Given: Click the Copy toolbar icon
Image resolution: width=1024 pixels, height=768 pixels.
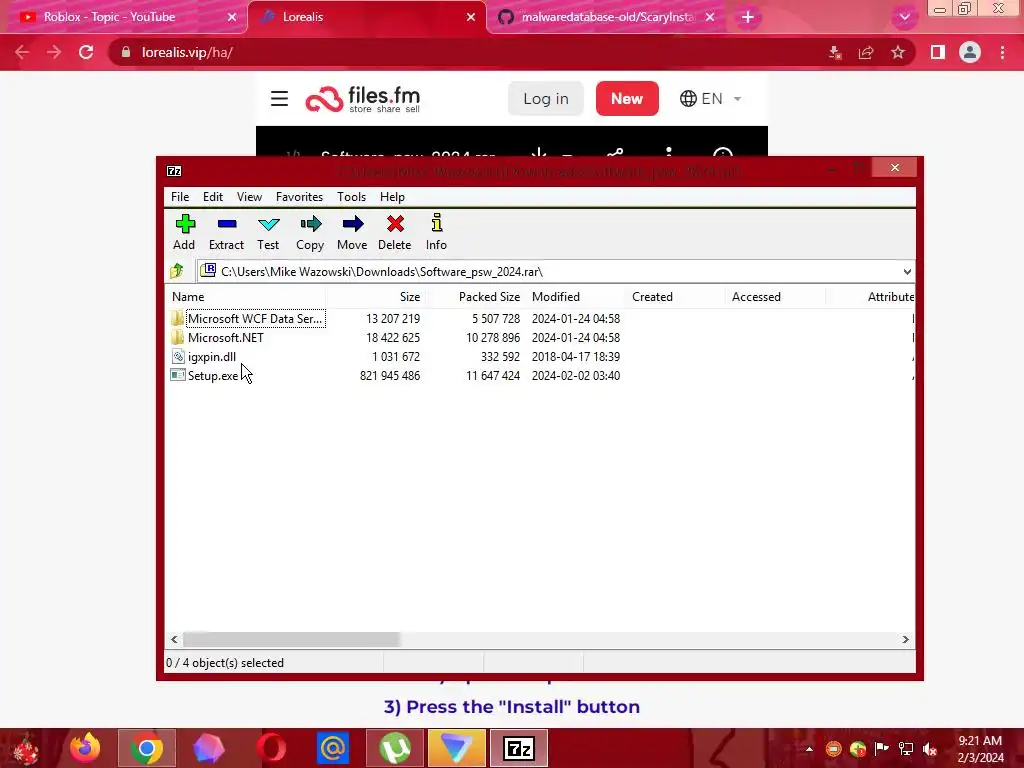Looking at the screenshot, I should click(x=310, y=232).
